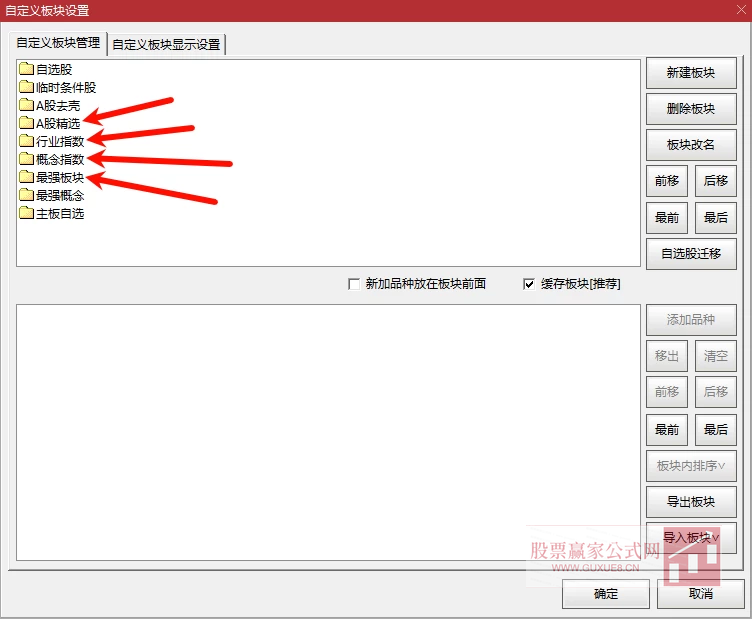Select the 行业指数 block name
This screenshot has width=752, height=619.
(60, 141)
